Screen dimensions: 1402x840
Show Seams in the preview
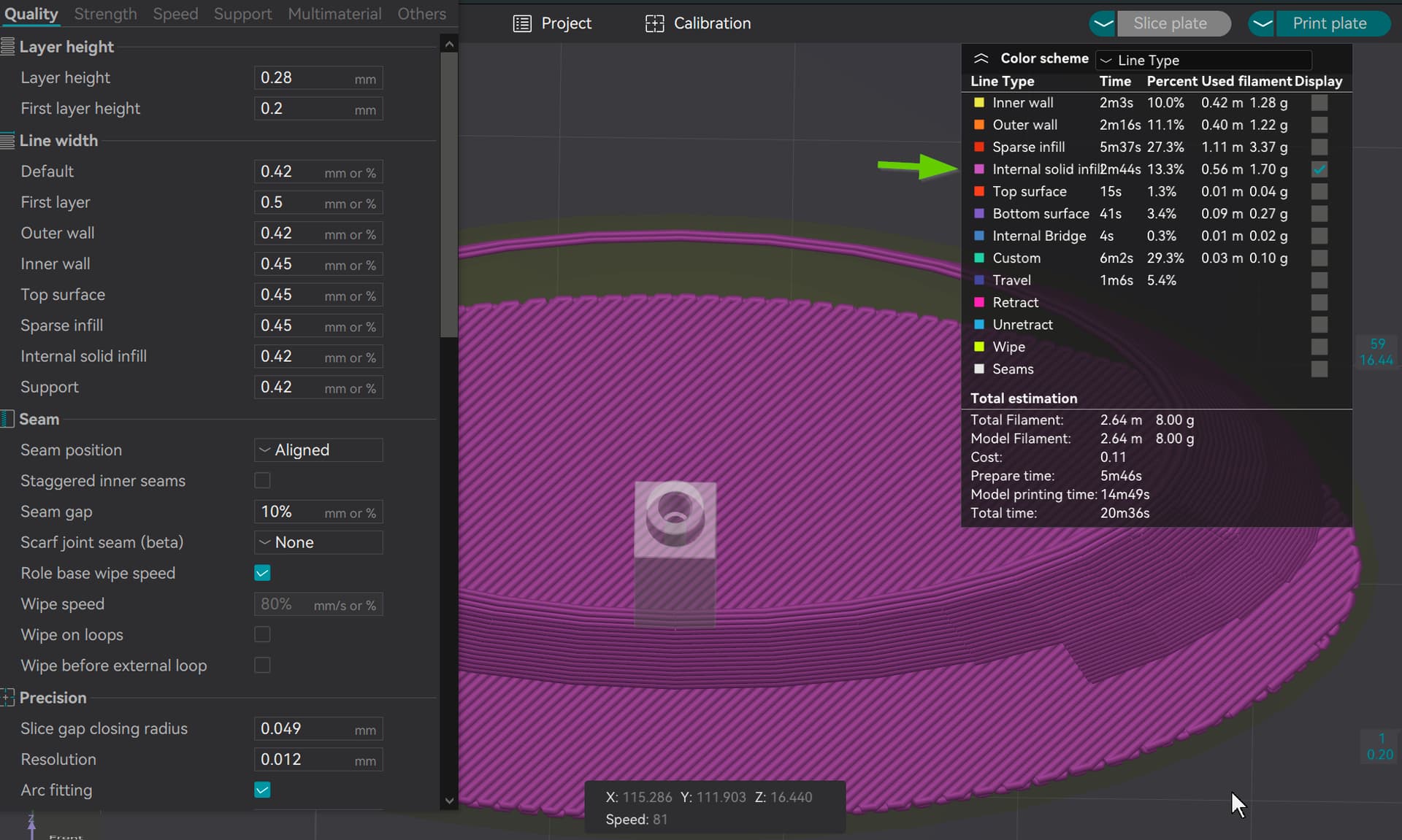tap(1319, 369)
